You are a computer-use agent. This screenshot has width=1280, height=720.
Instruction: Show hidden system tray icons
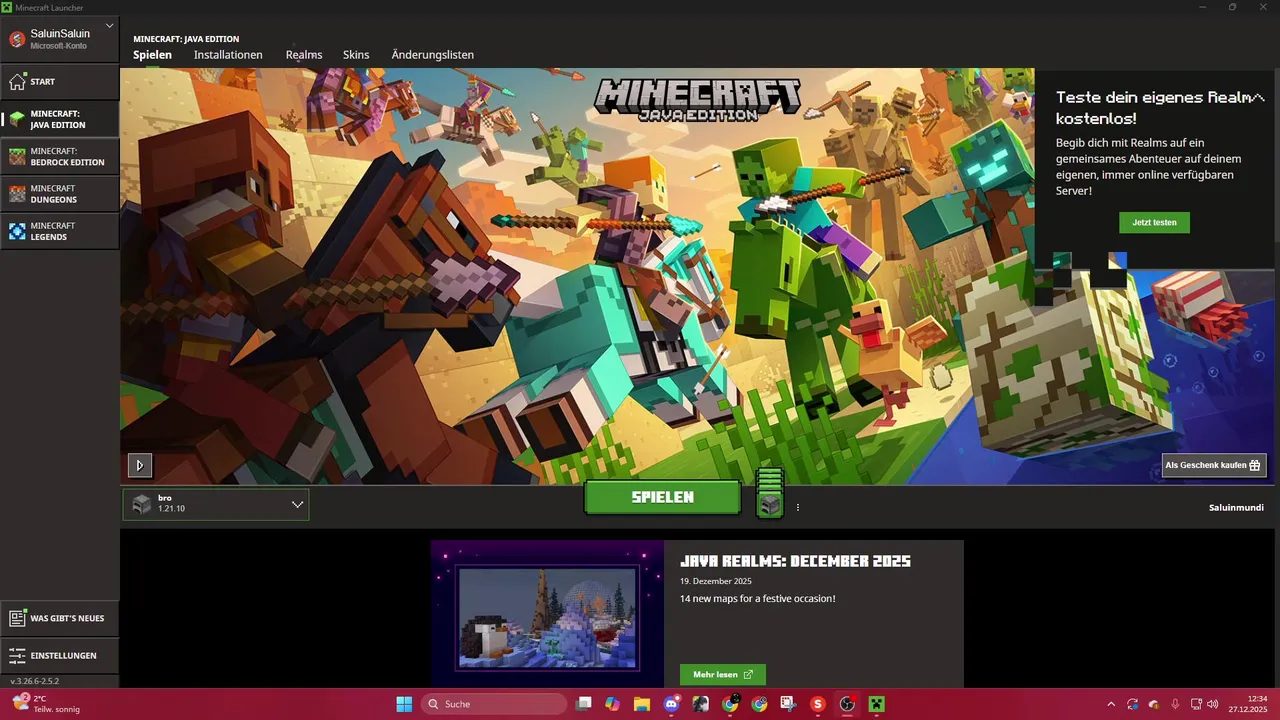(1110, 704)
